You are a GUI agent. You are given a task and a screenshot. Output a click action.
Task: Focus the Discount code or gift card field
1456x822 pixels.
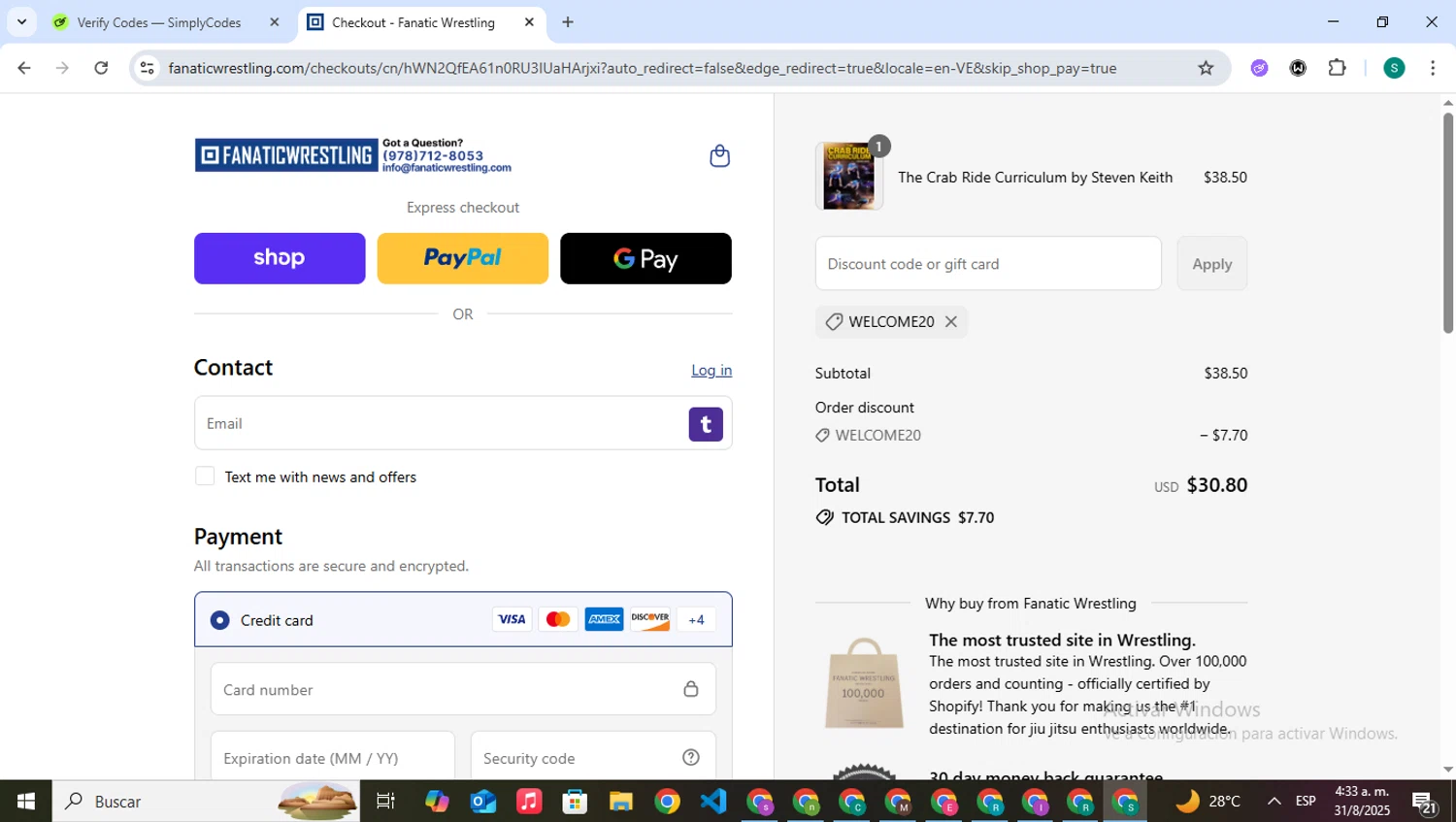point(988,263)
